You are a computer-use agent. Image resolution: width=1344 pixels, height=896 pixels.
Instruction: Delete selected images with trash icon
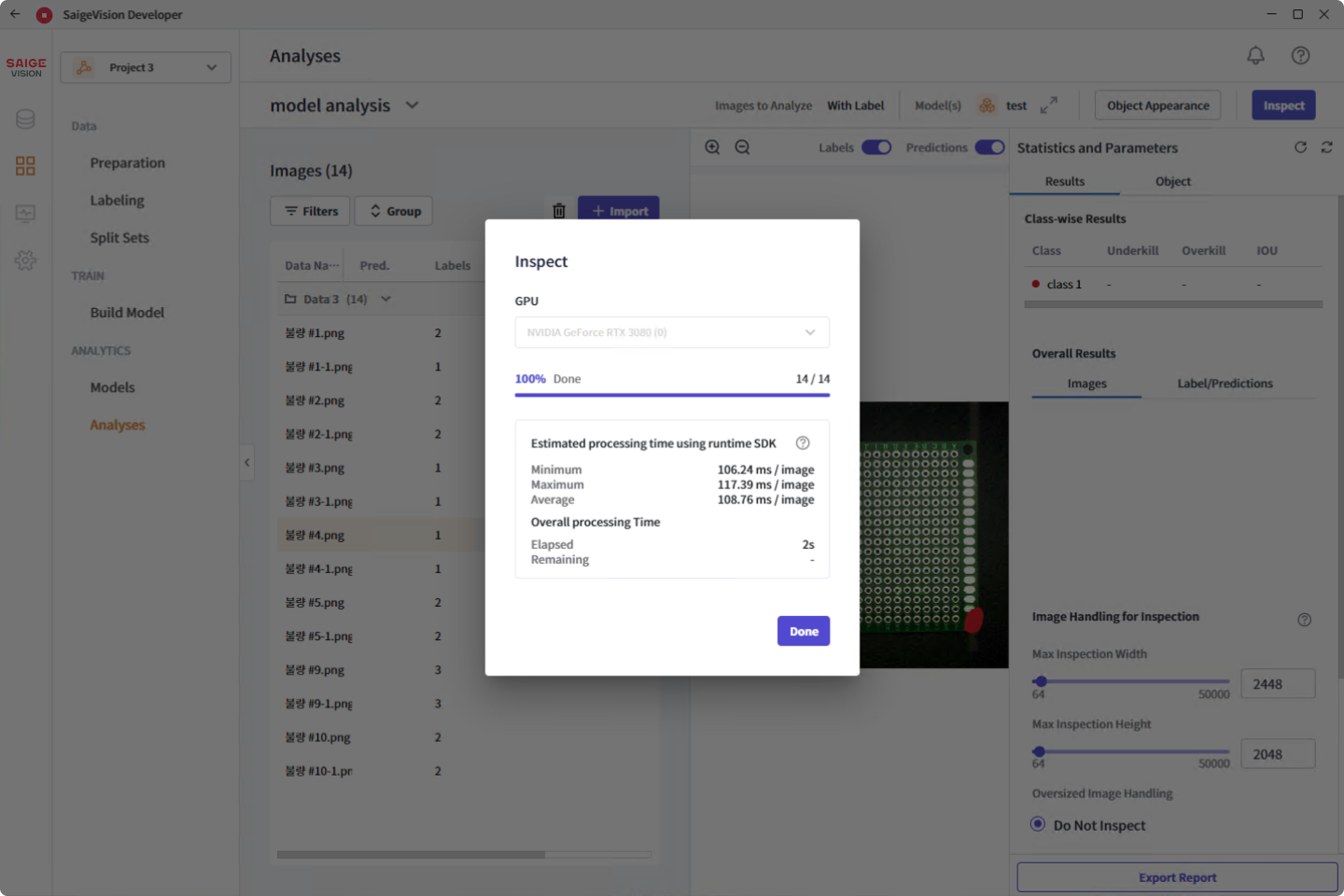(559, 211)
